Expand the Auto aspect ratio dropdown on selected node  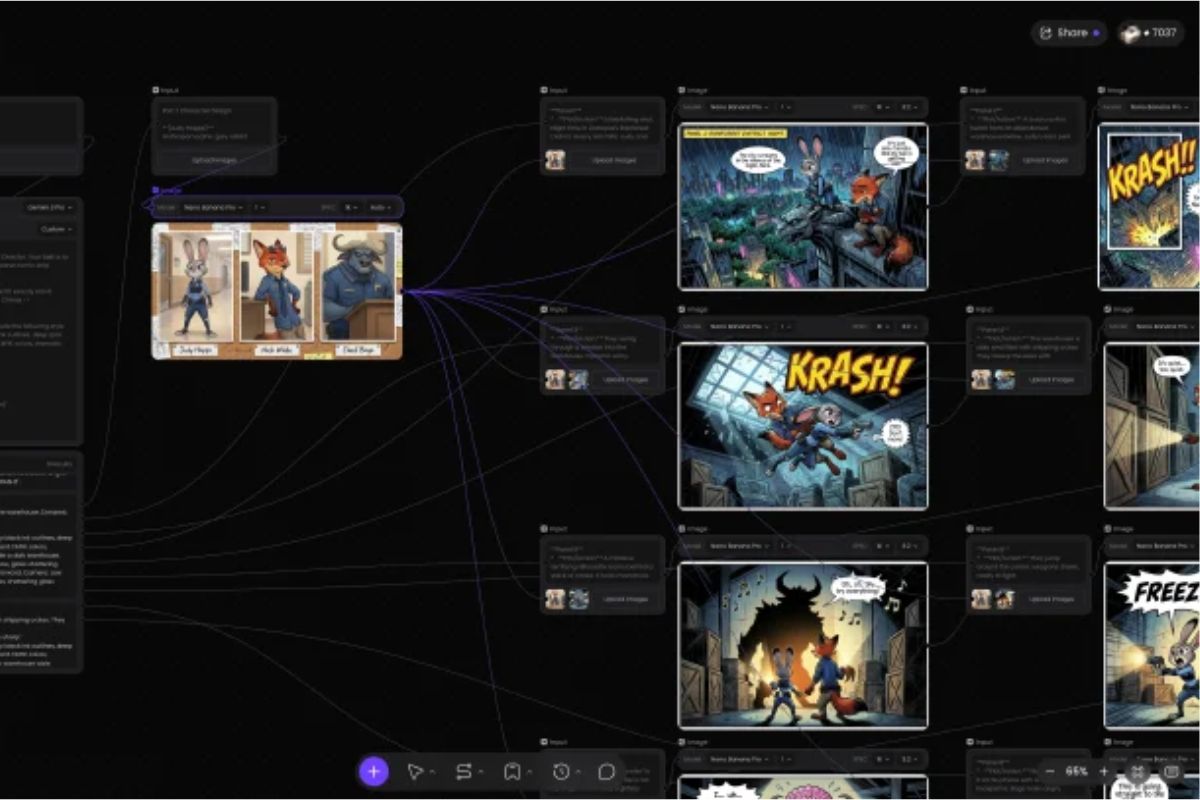pyautogui.click(x=381, y=207)
